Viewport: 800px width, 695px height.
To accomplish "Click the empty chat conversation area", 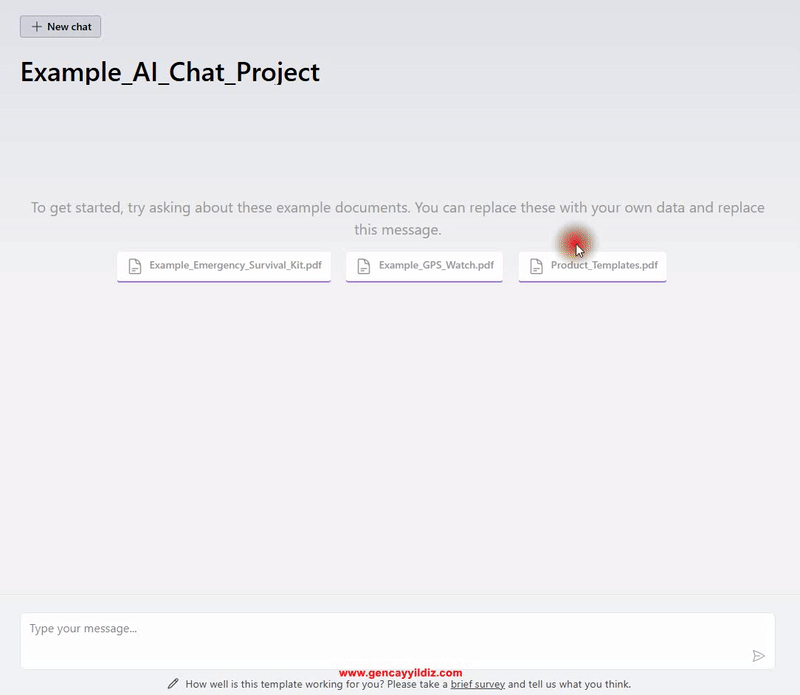I will click(400, 430).
